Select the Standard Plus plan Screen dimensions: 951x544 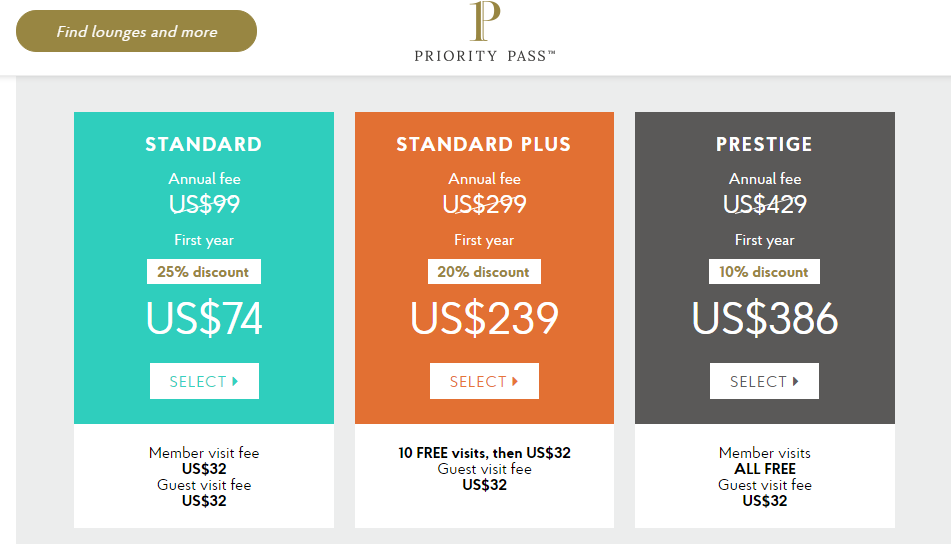pos(484,381)
